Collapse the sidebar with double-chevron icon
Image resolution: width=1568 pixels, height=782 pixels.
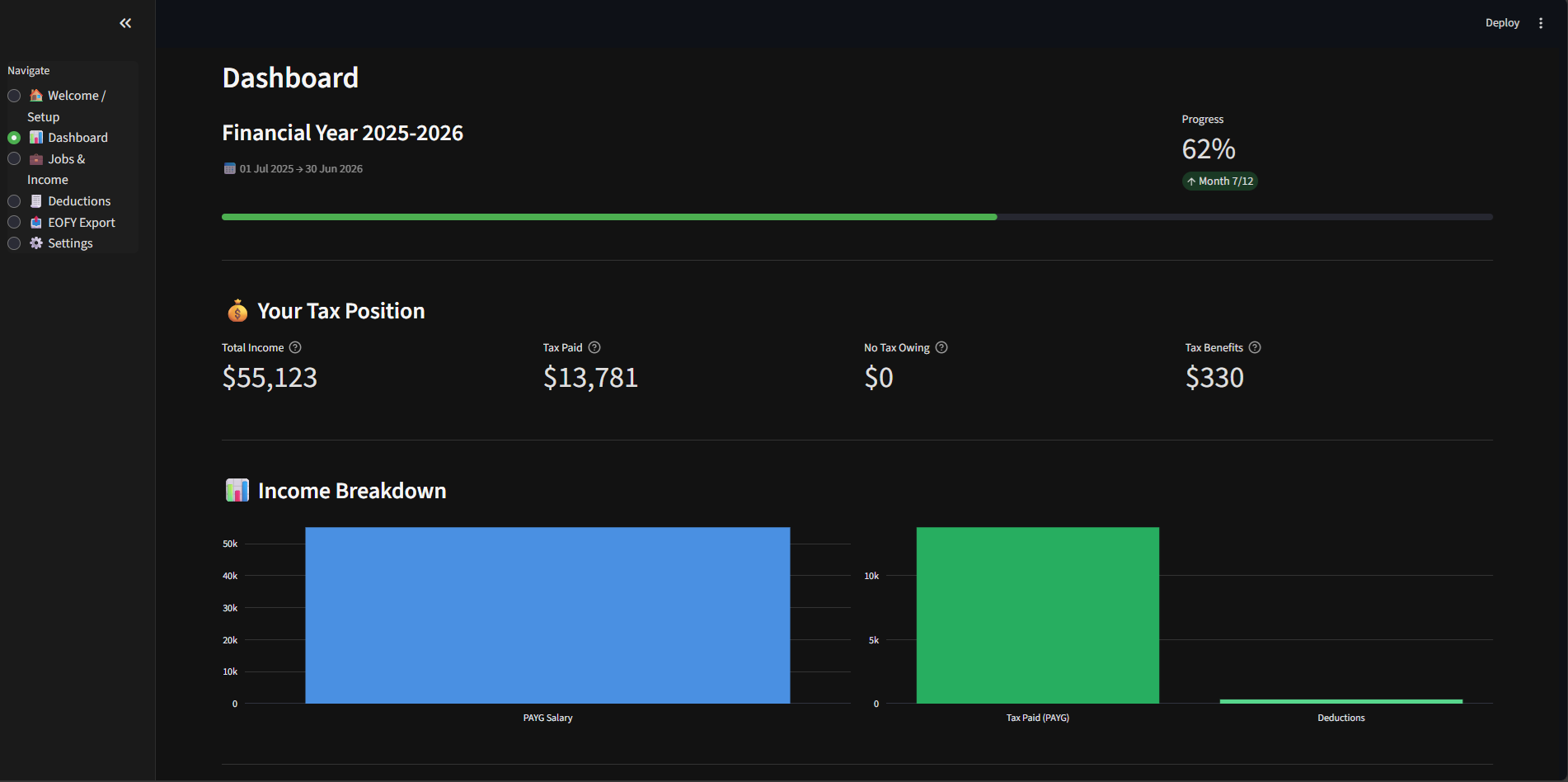(x=125, y=23)
